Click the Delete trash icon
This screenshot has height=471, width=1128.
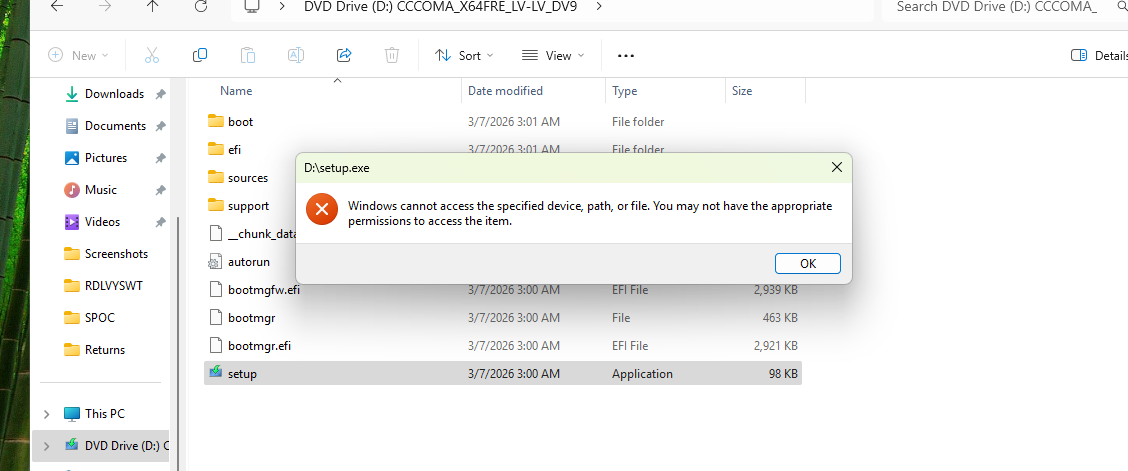coord(391,55)
